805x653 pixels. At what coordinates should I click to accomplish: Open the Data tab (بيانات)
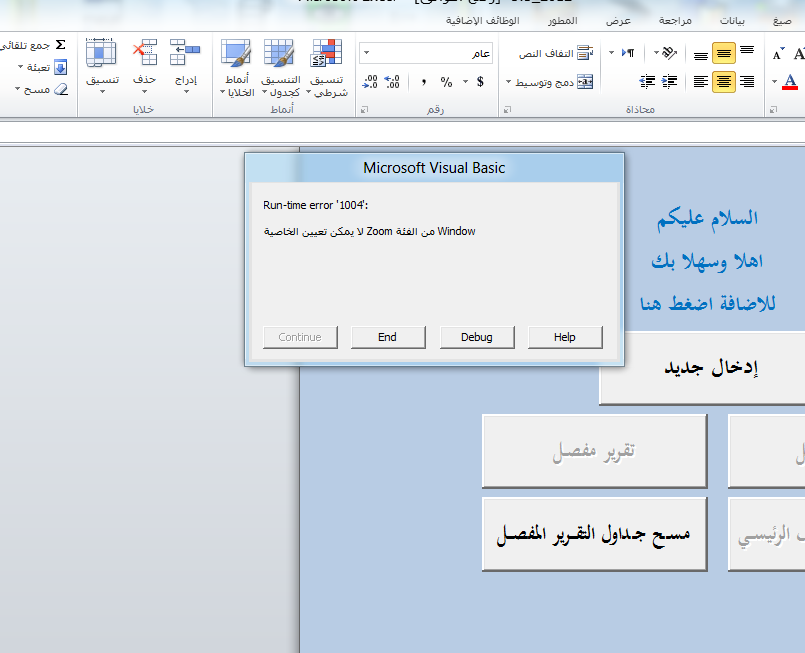[x=732, y=21]
